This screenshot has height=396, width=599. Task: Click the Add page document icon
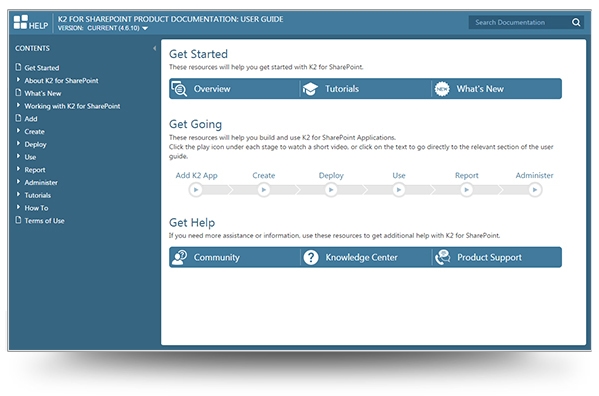click(18, 118)
